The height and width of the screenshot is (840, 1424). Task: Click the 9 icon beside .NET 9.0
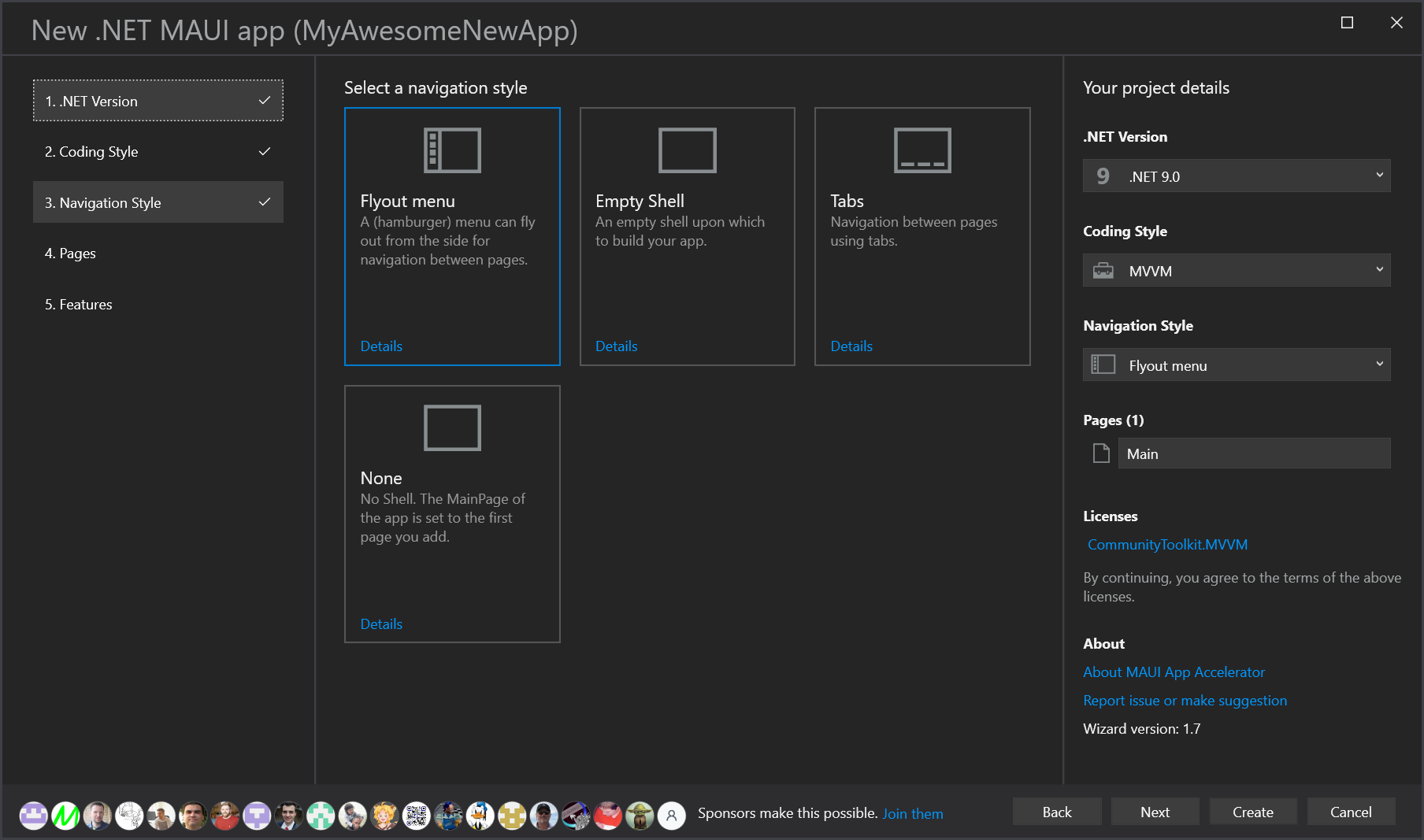[1103, 176]
